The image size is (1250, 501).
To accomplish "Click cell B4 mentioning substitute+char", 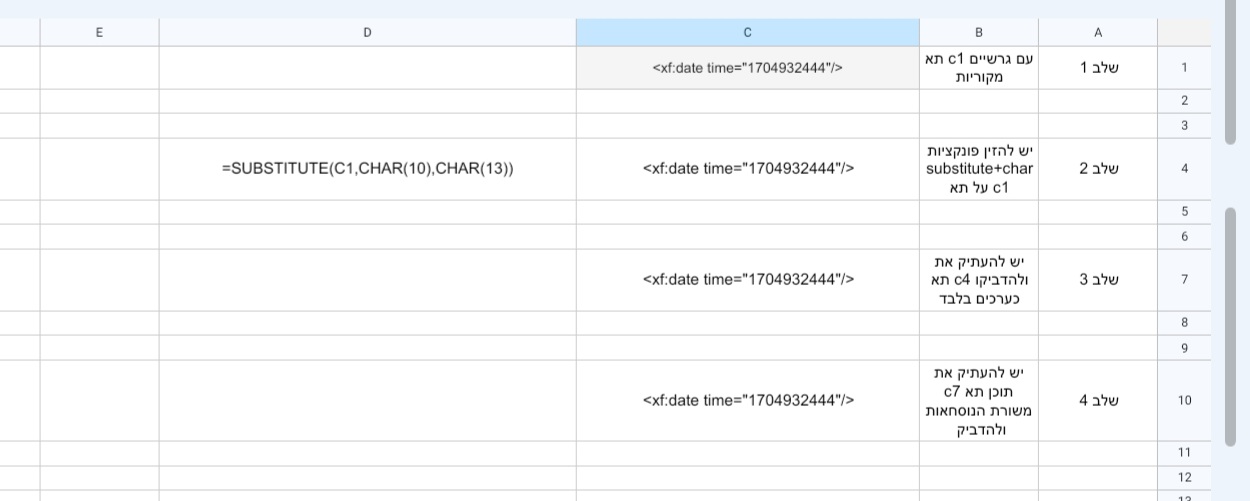I will (979, 169).
